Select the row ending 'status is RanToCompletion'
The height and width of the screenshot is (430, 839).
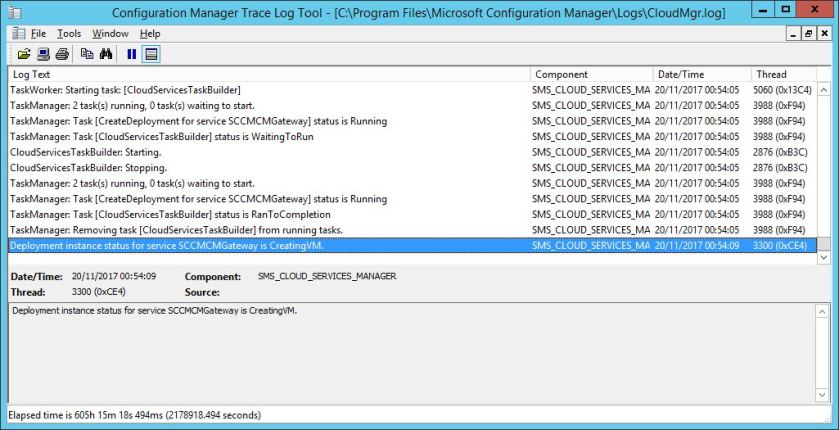412,214
